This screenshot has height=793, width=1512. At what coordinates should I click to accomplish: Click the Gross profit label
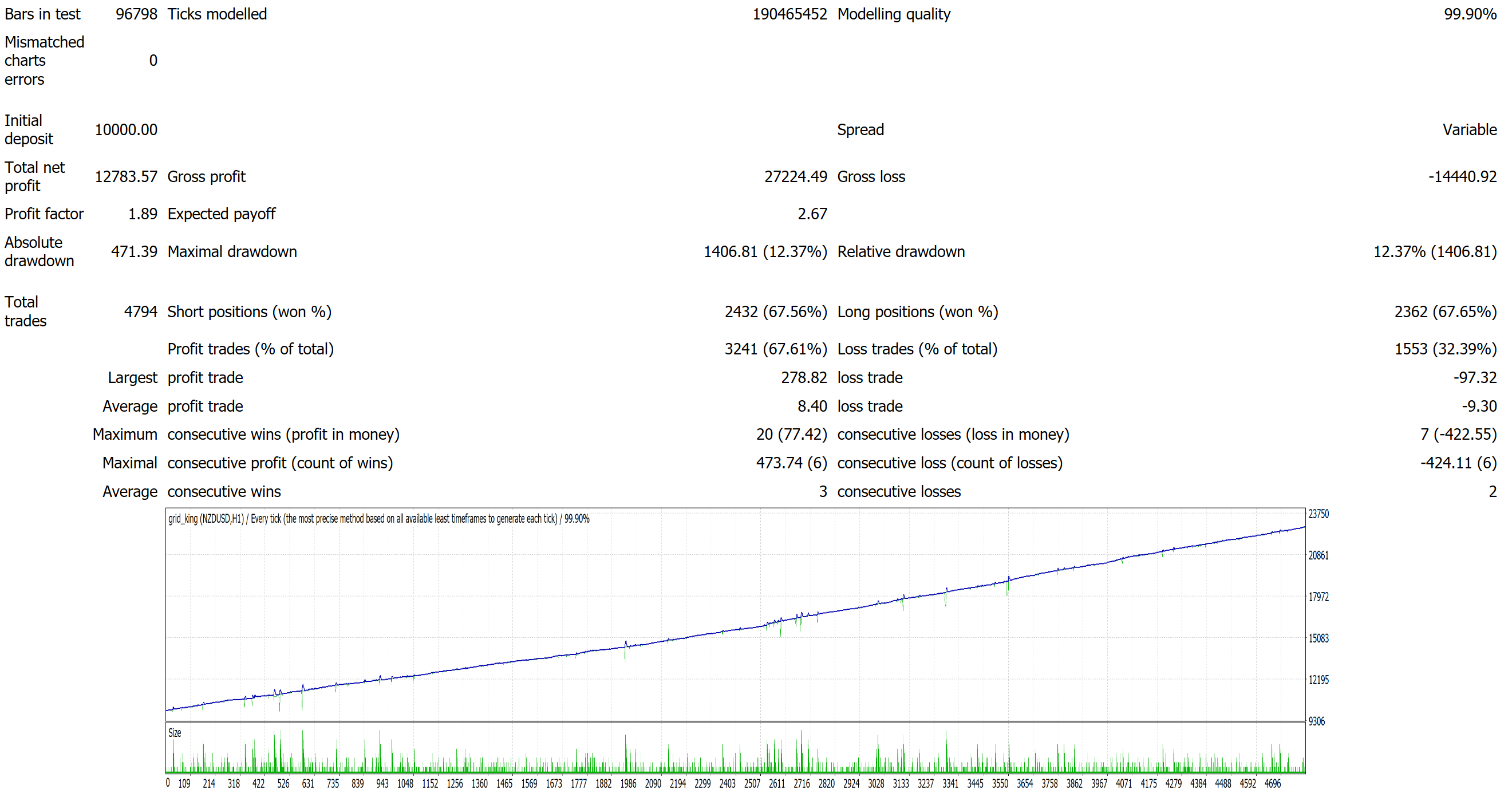206,177
